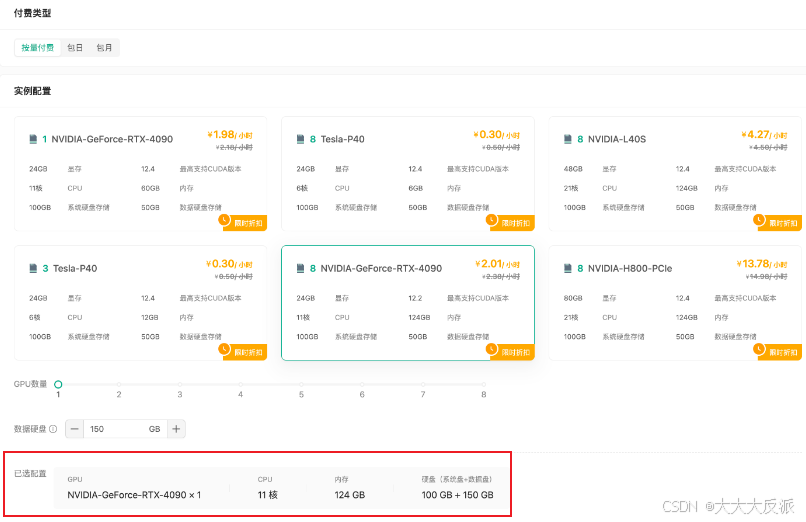The height and width of the screenshot is (522, 806).
Task: Select the 8x NVIDIA-GeForce-RTX-4090 configuration card
Action: [x=408, y=303]
